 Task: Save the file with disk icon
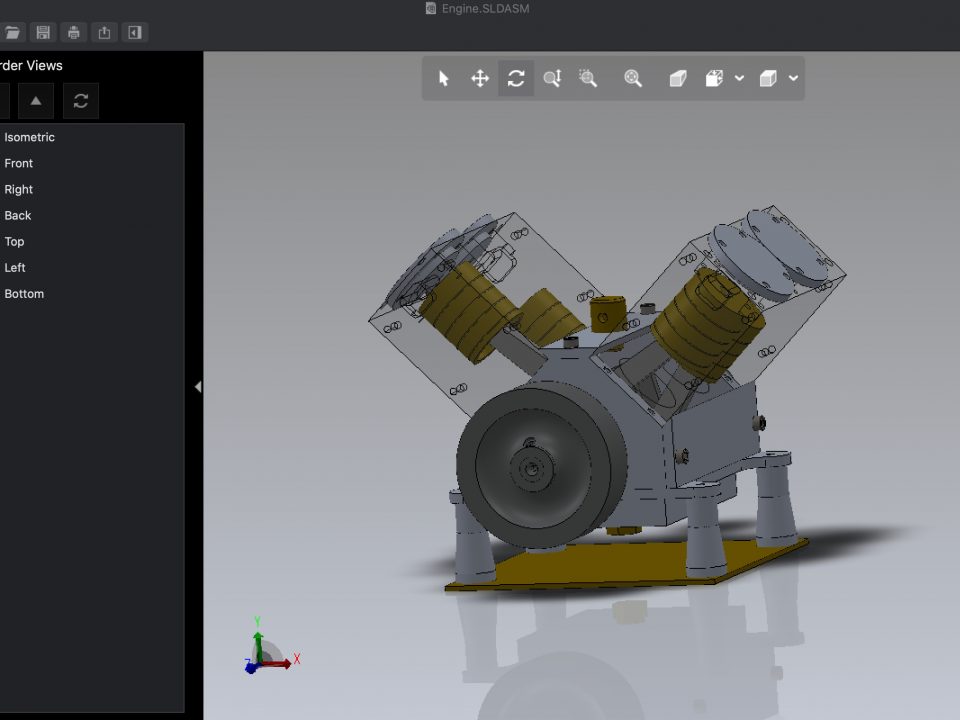tap(43, 32)
